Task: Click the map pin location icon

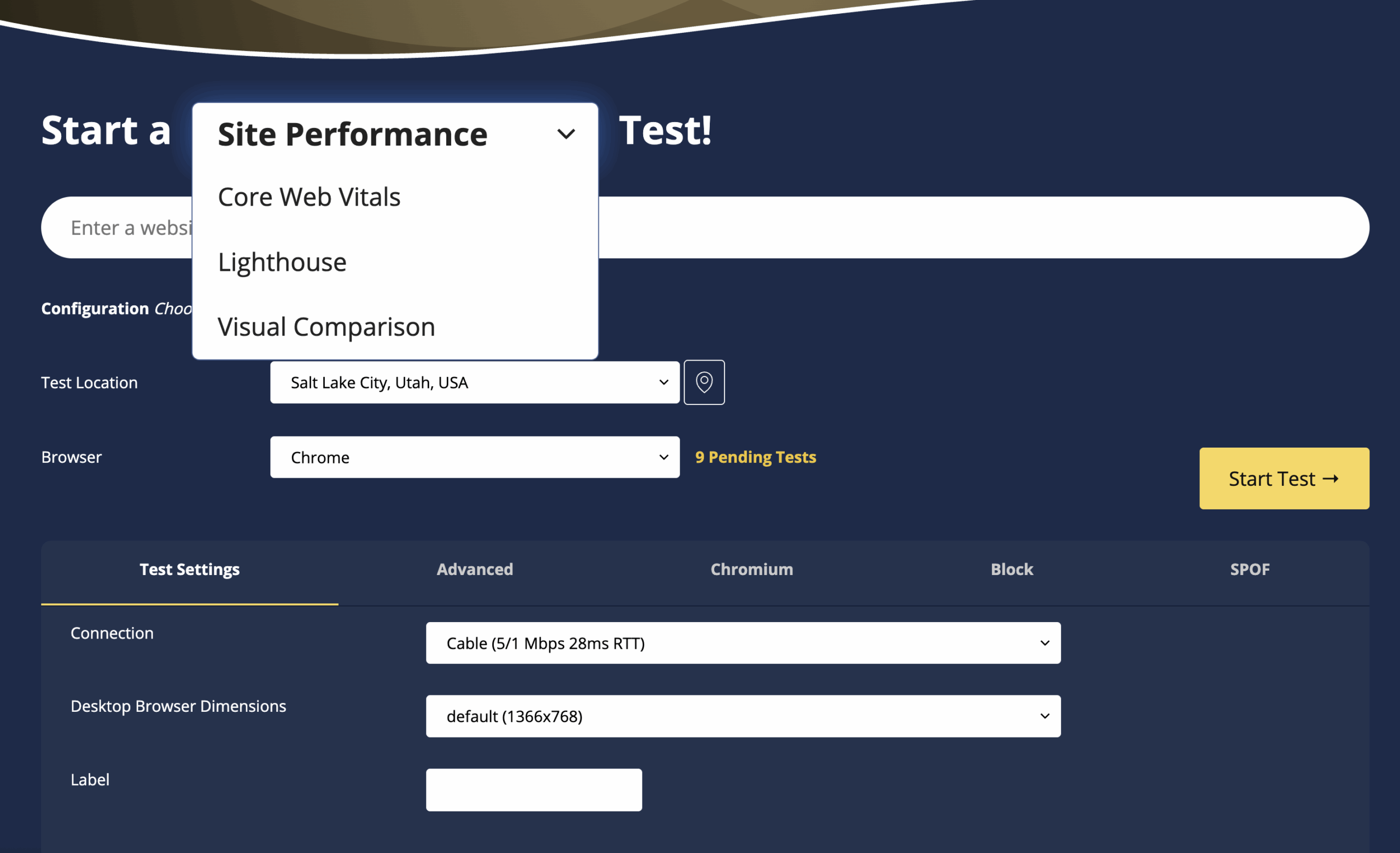Action: 704,382
